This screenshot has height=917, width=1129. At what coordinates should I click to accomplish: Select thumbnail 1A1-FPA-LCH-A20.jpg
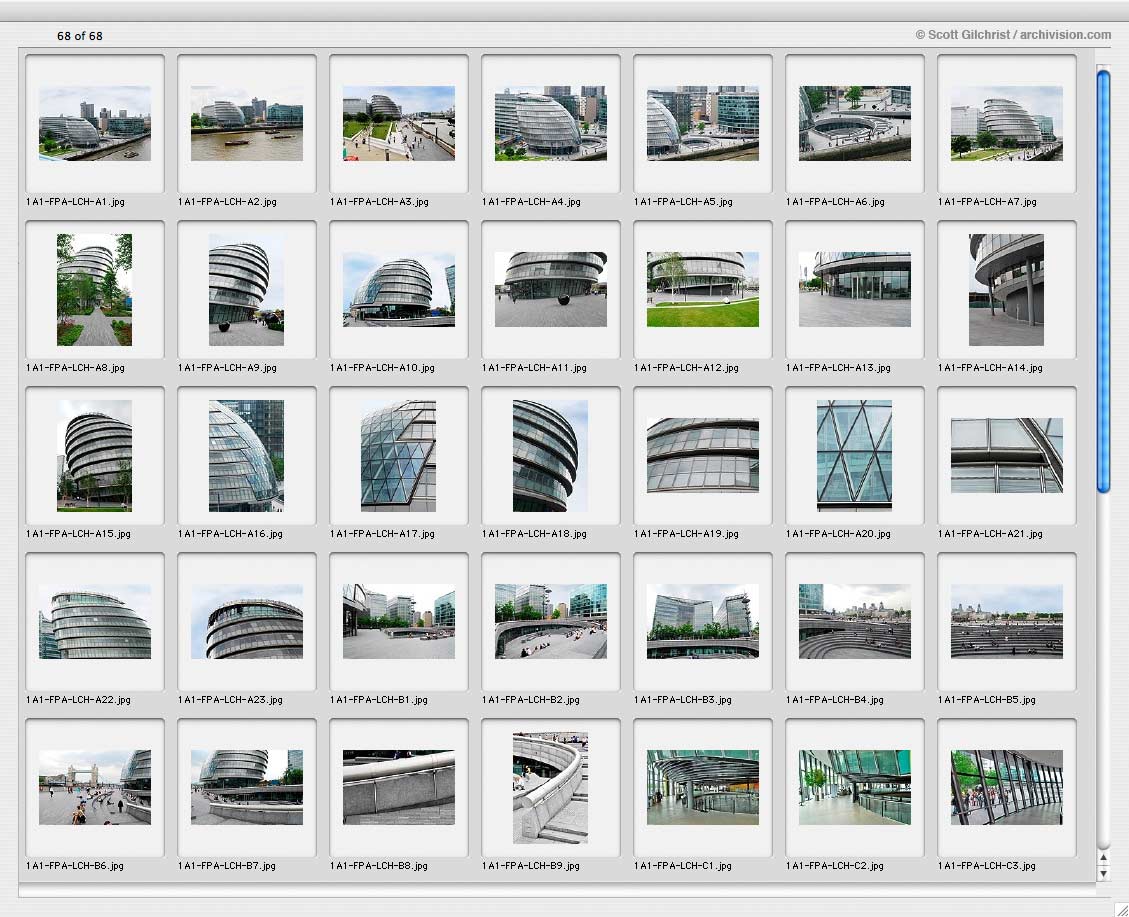854,456
